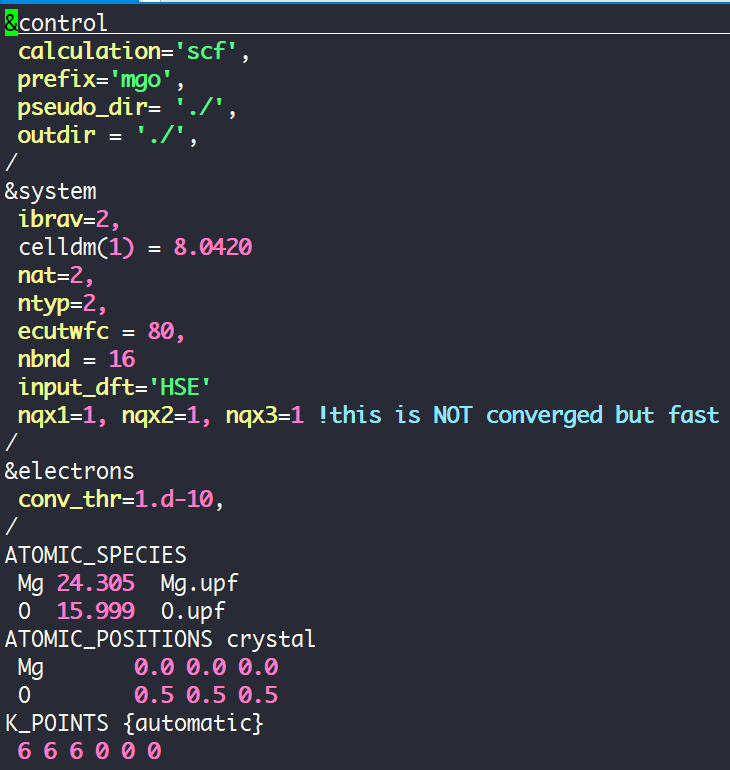Click the ATOMIC_POSITIONS card heading

pos(108,639)
